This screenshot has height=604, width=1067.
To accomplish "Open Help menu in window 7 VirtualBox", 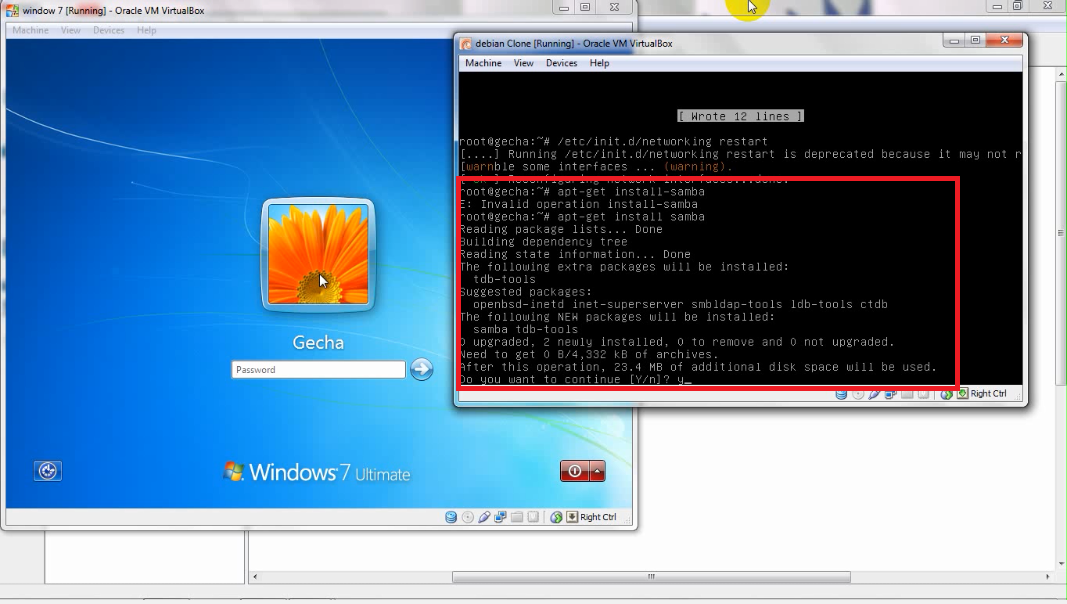I will coord(146,30).
